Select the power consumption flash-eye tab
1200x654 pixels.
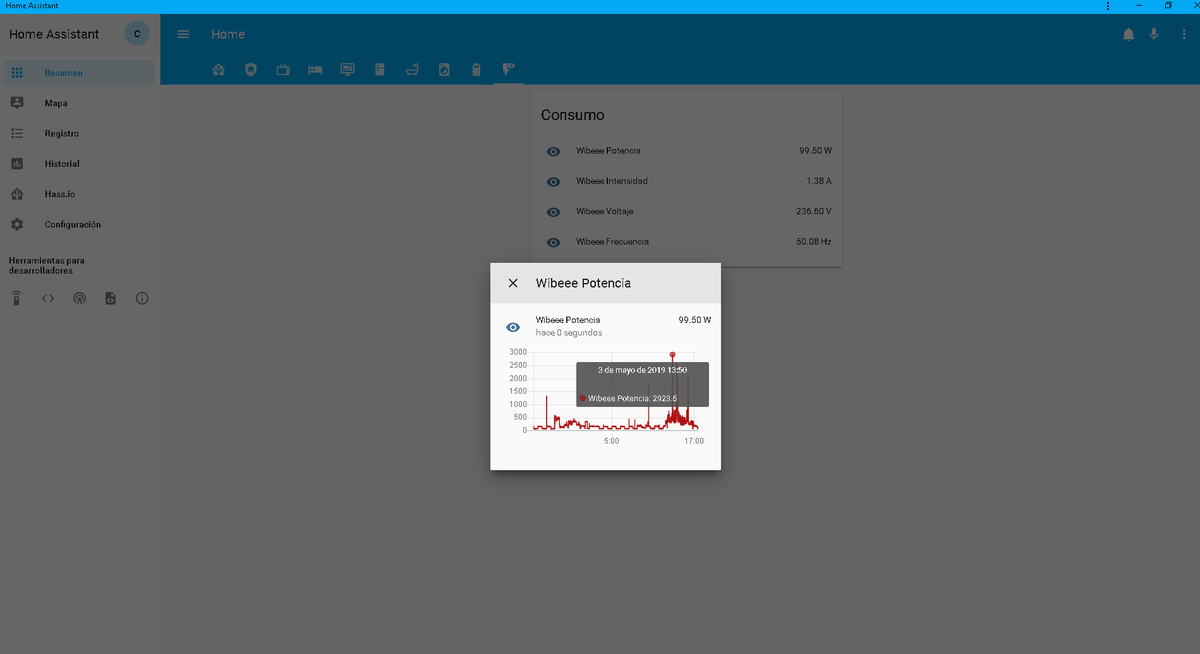(x=508, y=69)
